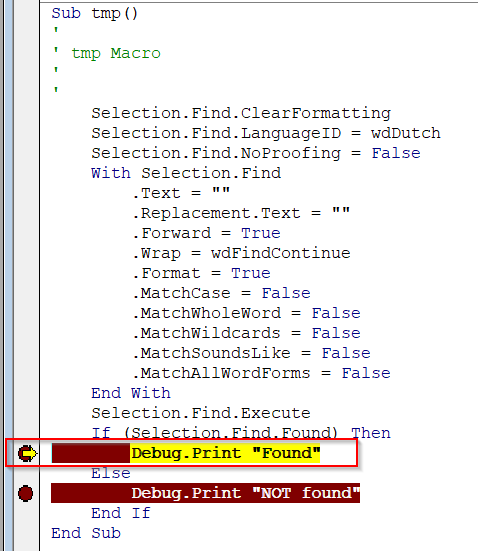Screen dimensions: 478x551
Task: Click the highlighted Debug.Print "Found" statement
Action: point(226,453)
